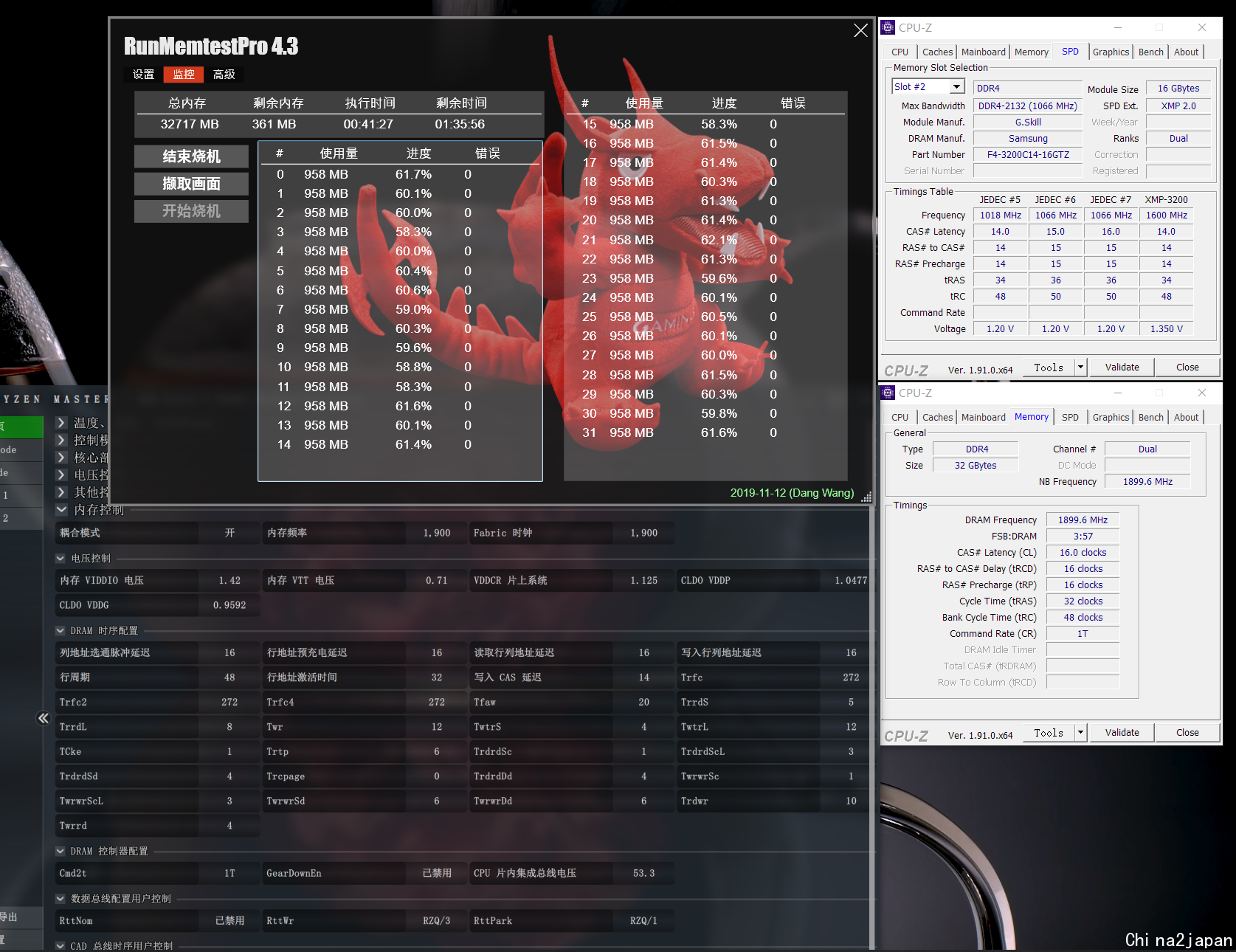The image size is (1236, 952).
Task: Open CPU tab in top CPU-Z window
Action: 900,52
